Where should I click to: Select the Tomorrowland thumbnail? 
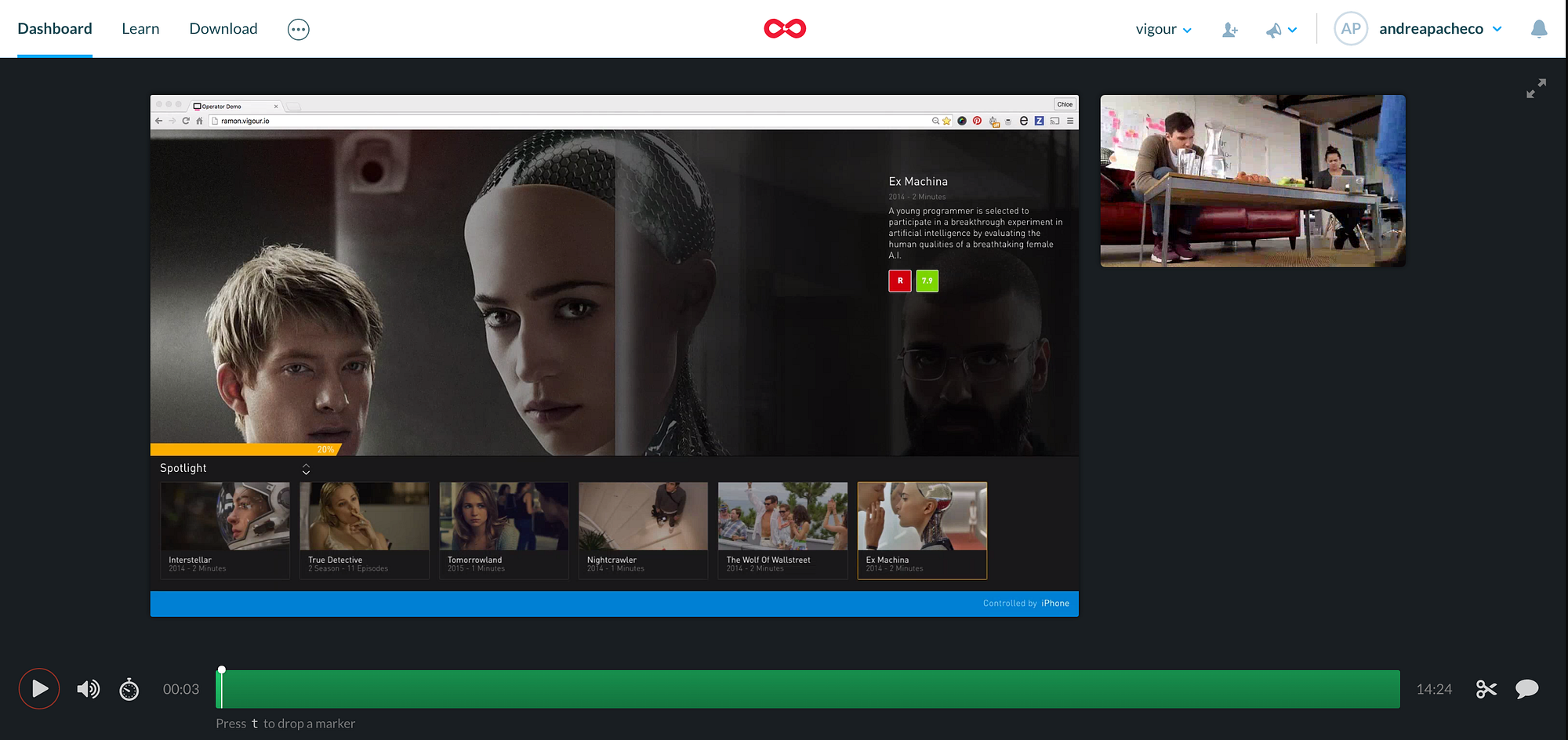pyautogui.click(x=504, y=531)
